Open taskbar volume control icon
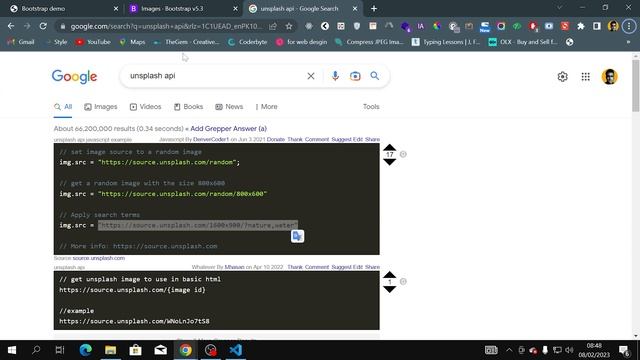The image size is (640, 360). point(569,350)
